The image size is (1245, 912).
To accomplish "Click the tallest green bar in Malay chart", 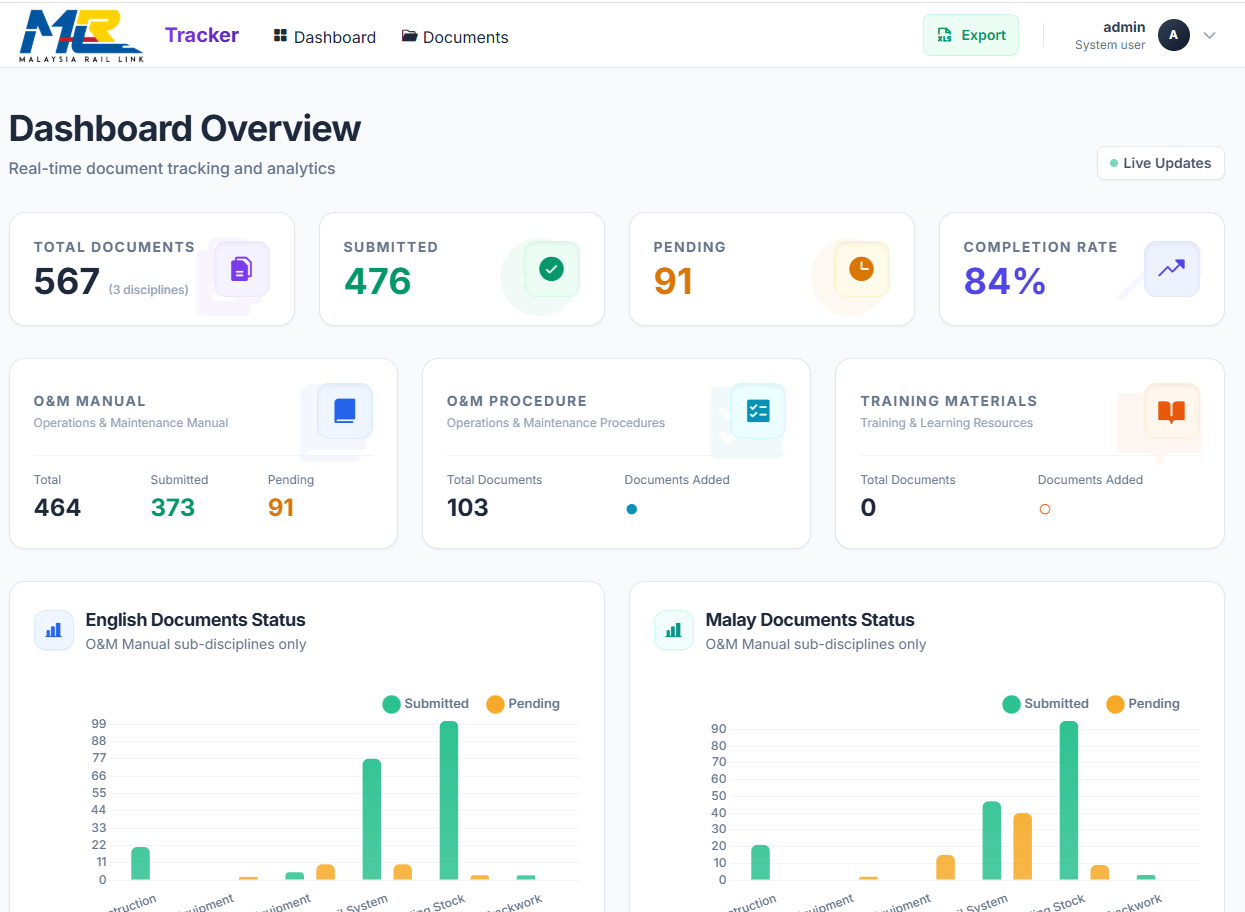I will (1069, 800).
